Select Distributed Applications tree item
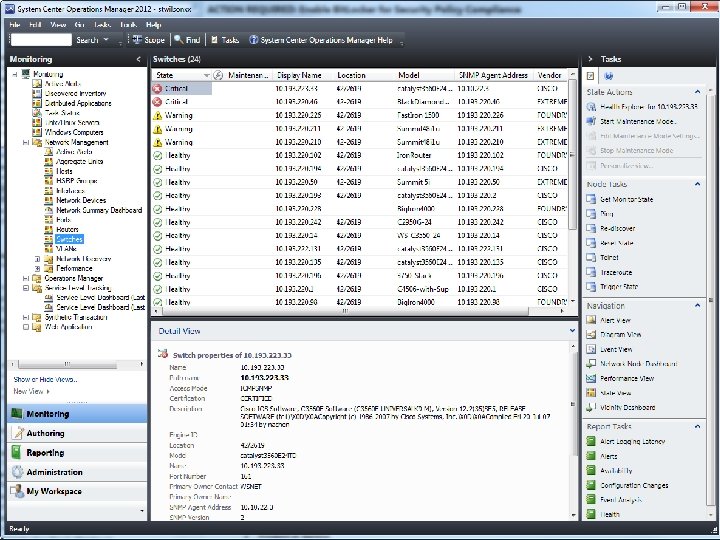 pyautogui.click(x=78, y=103)
